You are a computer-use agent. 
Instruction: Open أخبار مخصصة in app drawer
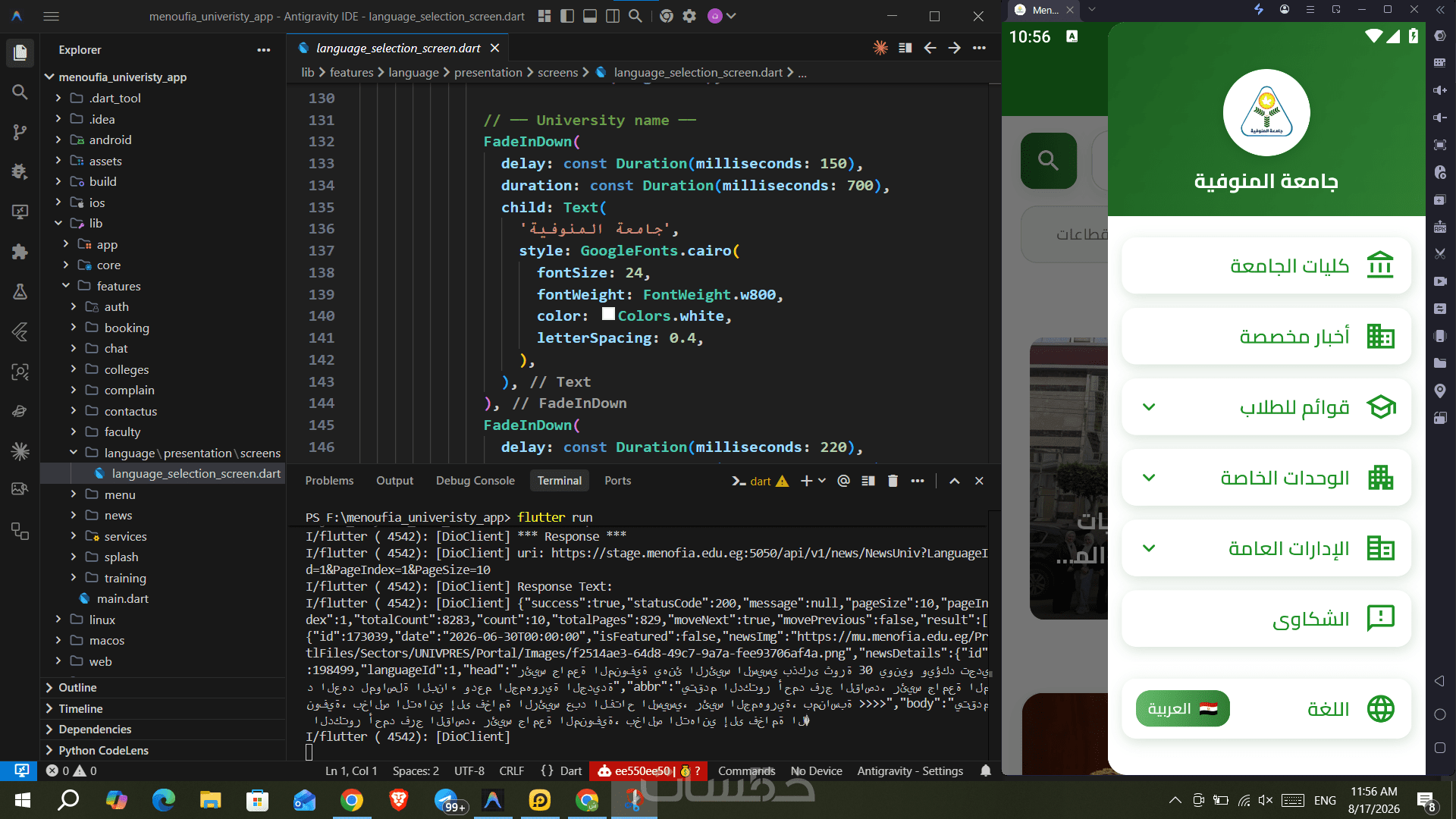coord(1266,336)
